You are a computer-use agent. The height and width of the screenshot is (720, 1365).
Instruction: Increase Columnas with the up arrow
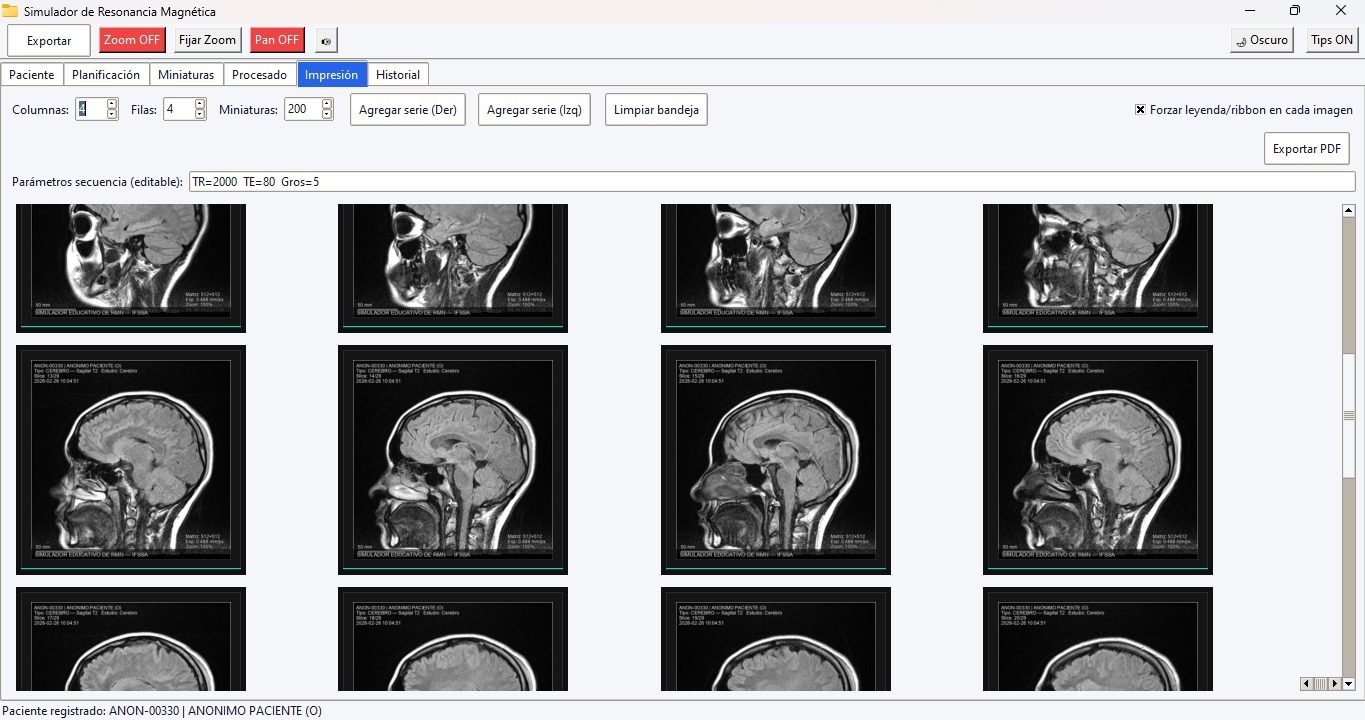pos(112,104)
